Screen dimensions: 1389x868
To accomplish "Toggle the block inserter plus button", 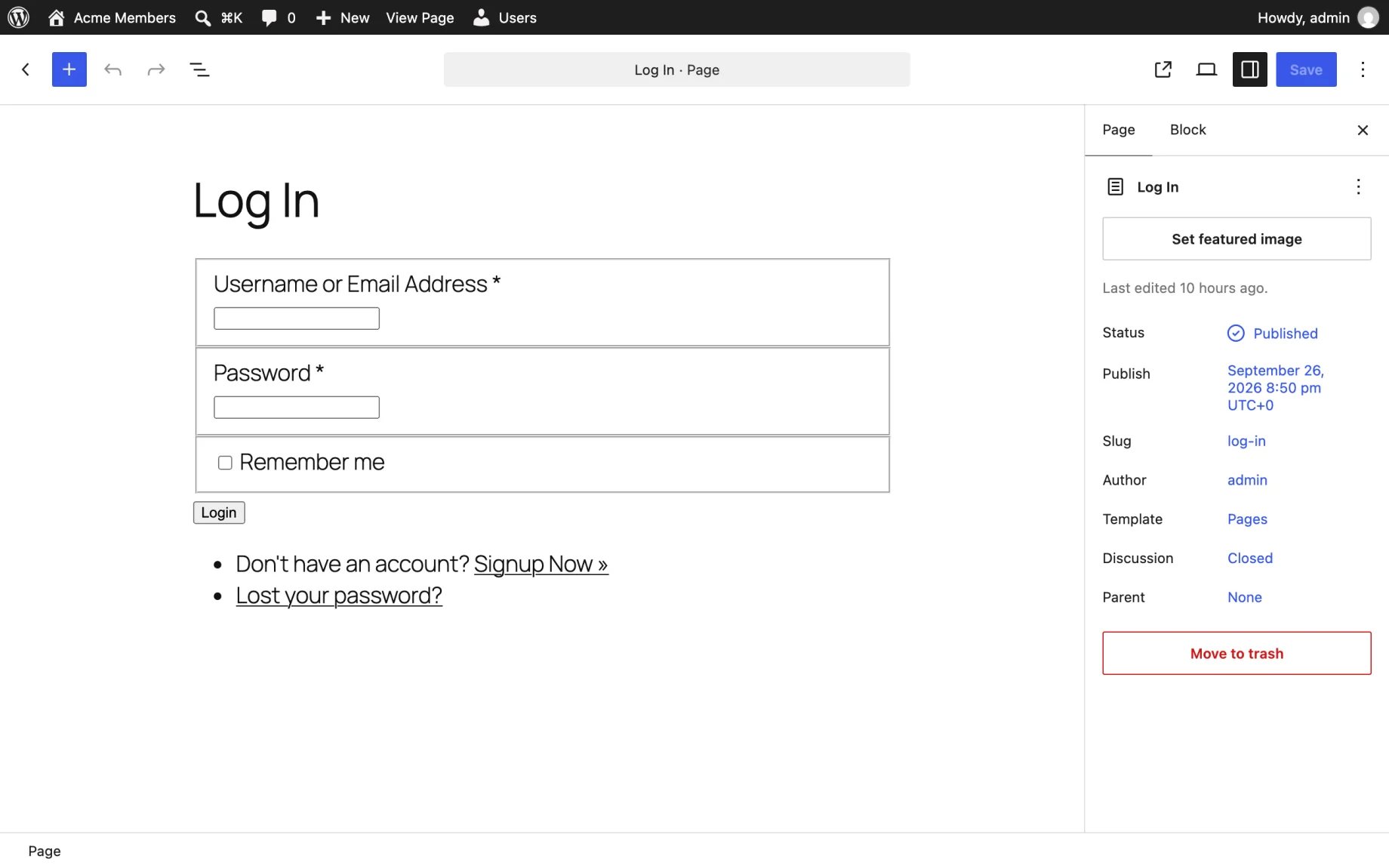I will [x=69, y=69].
